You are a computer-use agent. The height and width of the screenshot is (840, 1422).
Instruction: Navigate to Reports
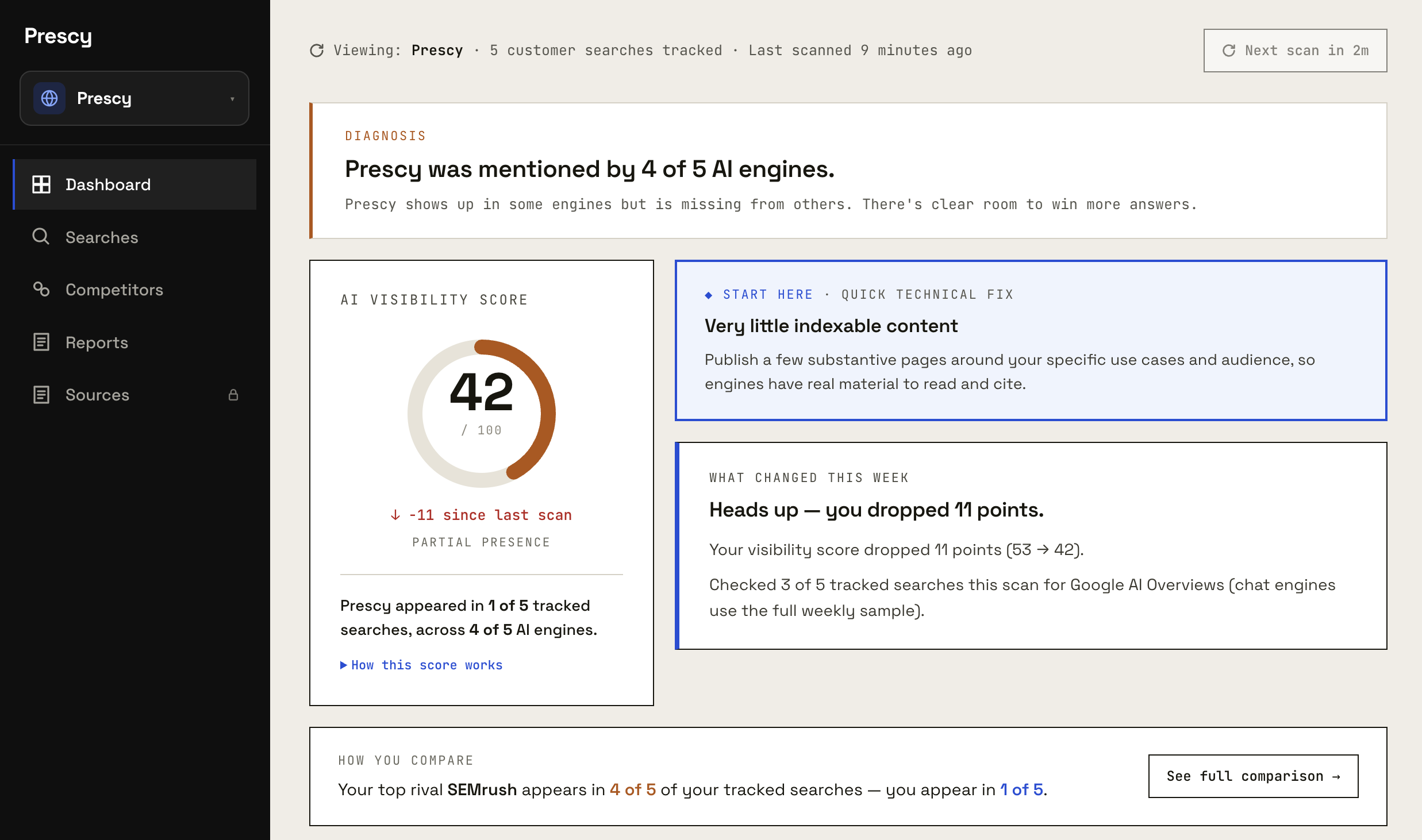(134, 342)
